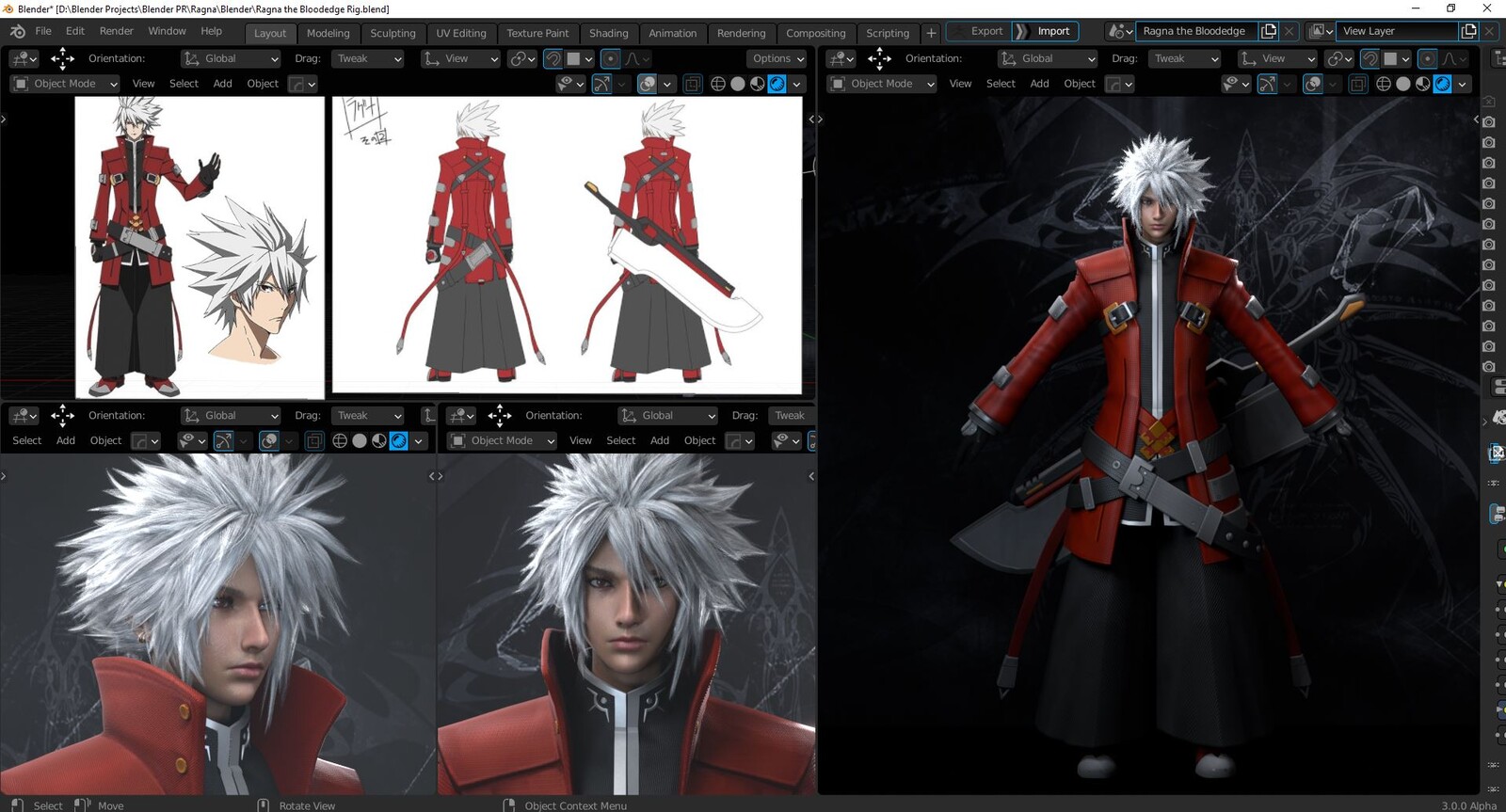Click the View Layer name field
This screenshot has width=1506, height=812.
coord(1397,31)
